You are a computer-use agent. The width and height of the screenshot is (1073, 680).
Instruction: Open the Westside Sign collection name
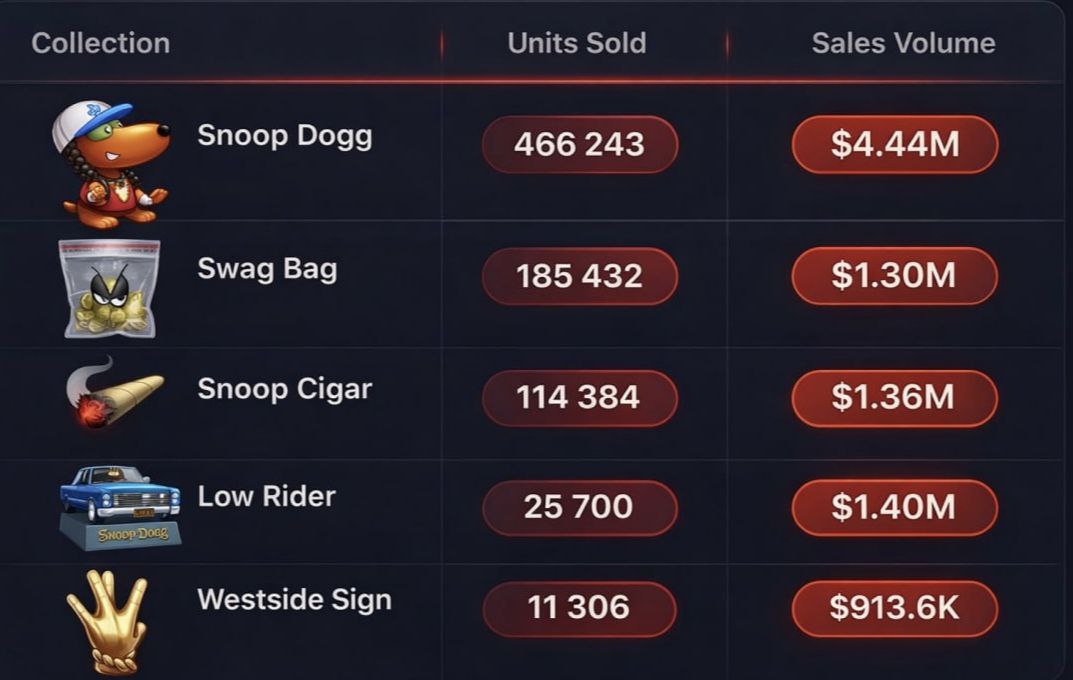[294, 600]
